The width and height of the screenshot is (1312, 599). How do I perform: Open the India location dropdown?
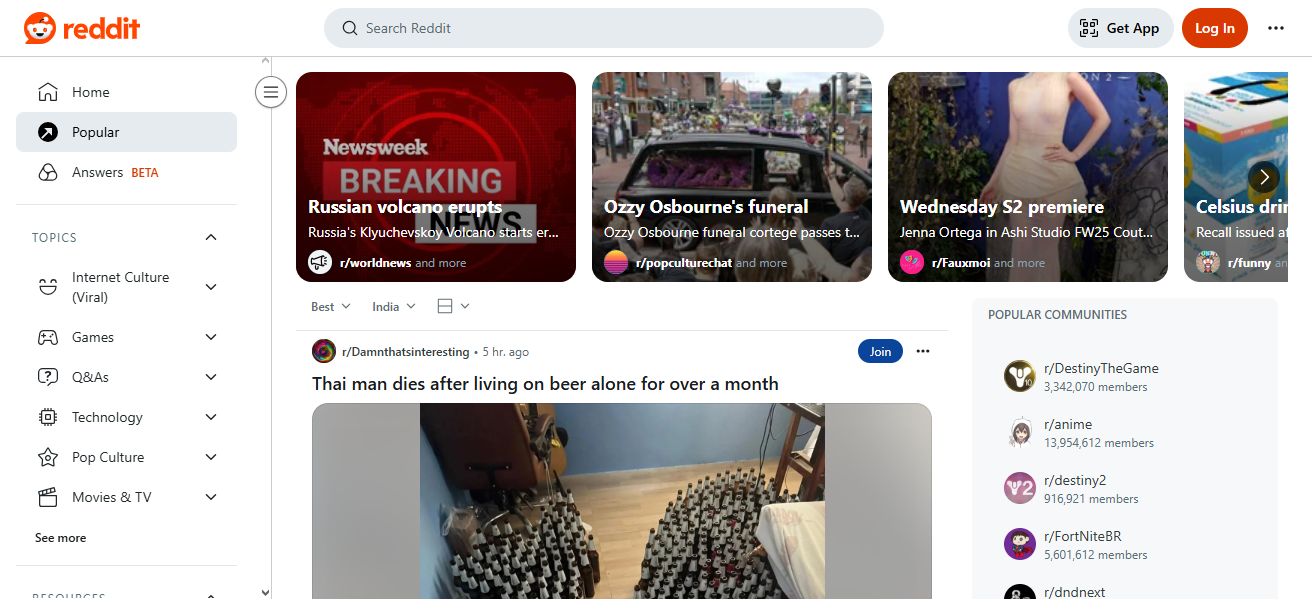point(394,307)
